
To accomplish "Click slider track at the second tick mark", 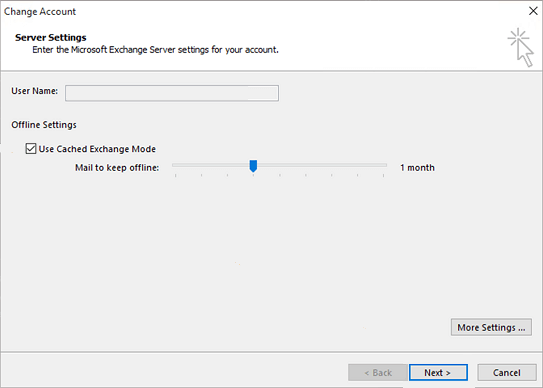I will pos(202,165).
